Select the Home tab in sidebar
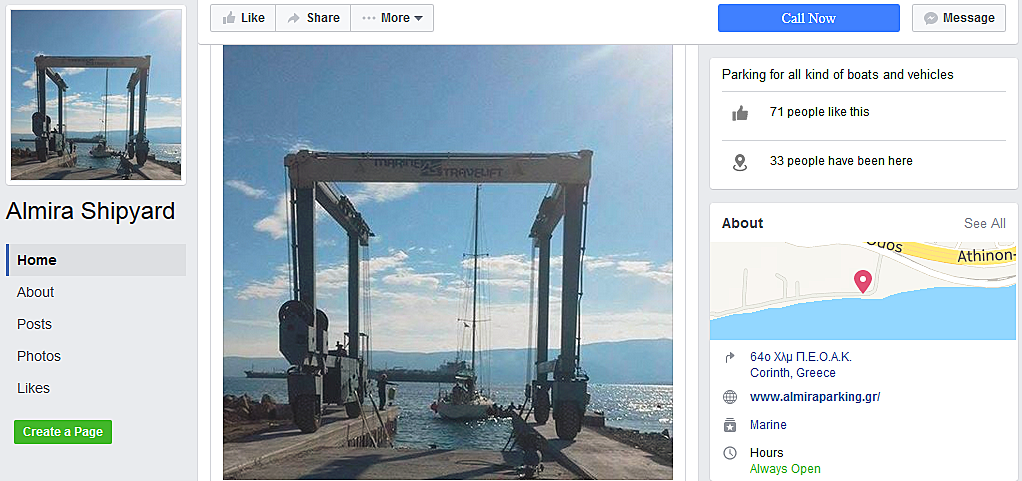Screen dimensions: 1022x481 pos(96,260)
